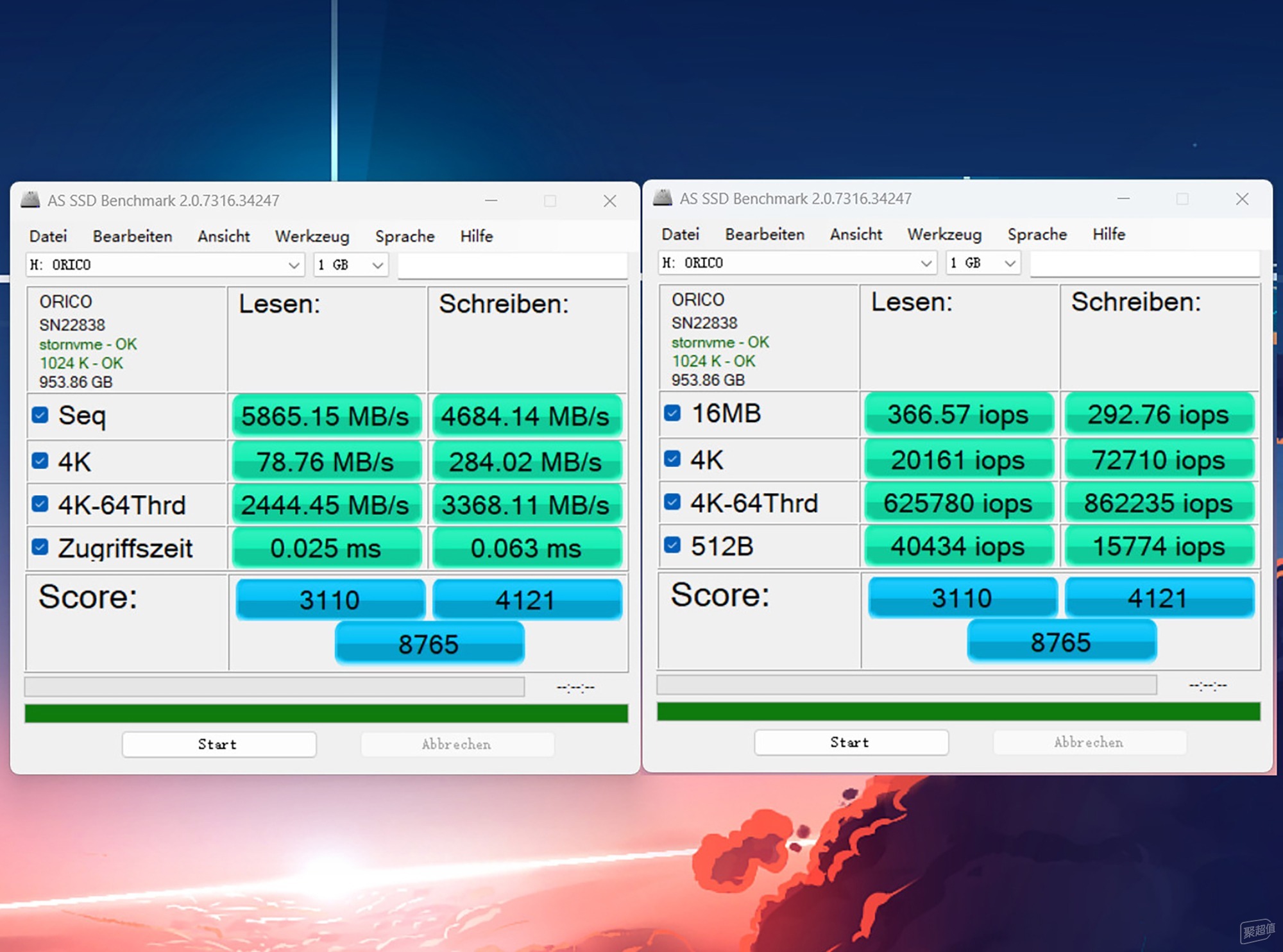Uncheck the 4K checkbox in left window
The image size is (1283, 952).
coord(40,461)
